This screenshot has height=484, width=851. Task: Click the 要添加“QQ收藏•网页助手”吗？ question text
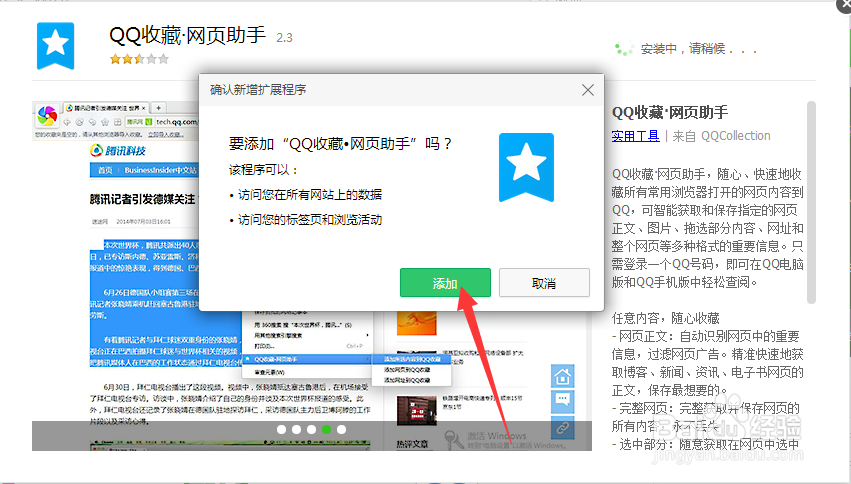[340, 144]
